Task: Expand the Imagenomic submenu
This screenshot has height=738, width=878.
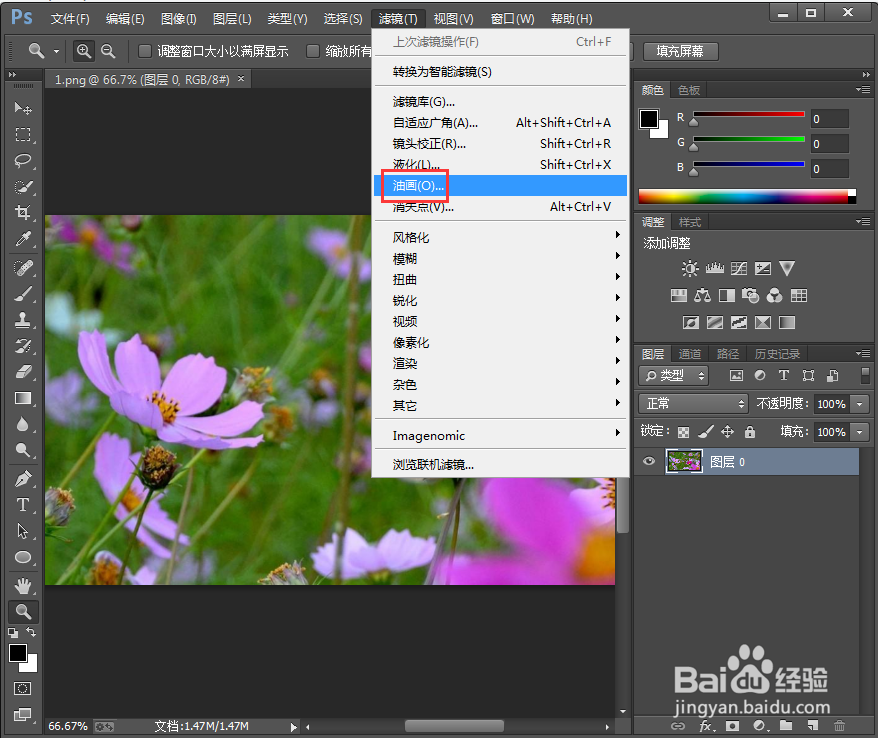Action: (500, 436)
